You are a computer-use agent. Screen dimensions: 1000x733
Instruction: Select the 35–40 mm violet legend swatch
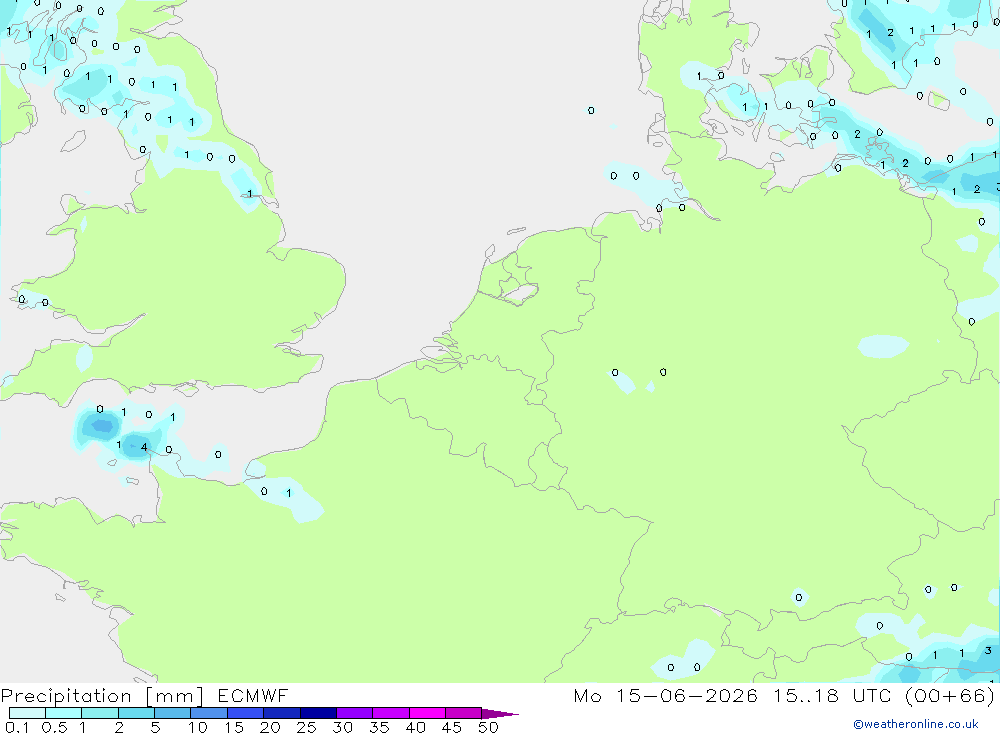coord(391,713)
